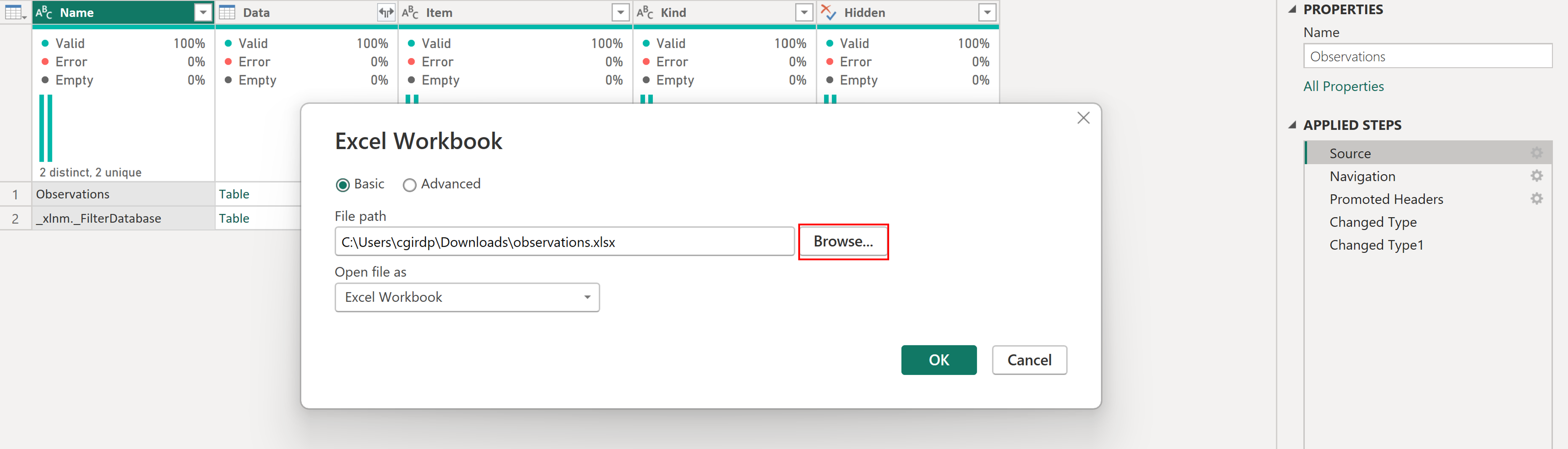Viewport: 1568px width, 449px height.
Task: Click the Browse button
Action: pos(843,241)
